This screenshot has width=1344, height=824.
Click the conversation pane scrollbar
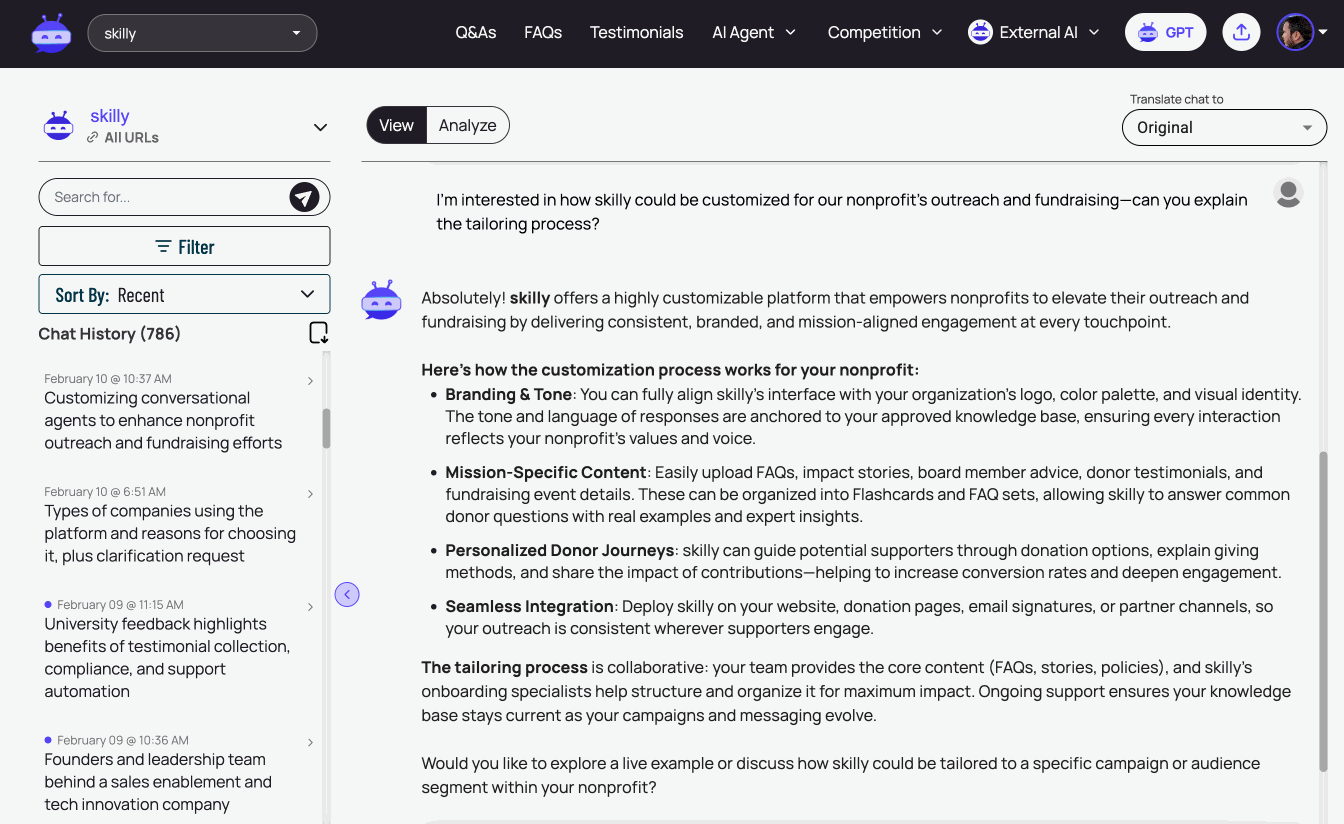(1324, 610)
